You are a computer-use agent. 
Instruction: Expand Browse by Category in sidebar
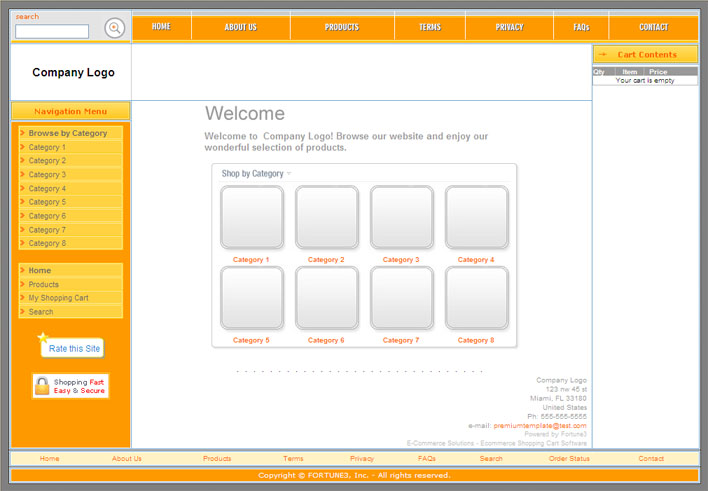pos(68,133)
